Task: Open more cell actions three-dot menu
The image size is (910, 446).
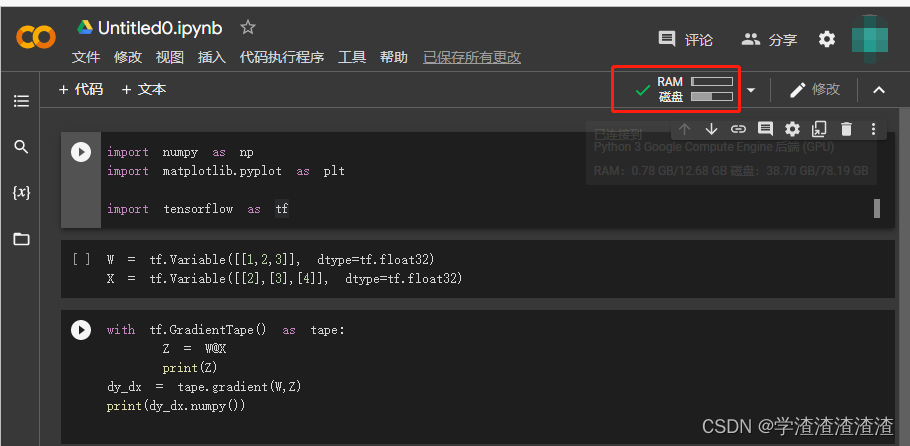Action: 873,129
